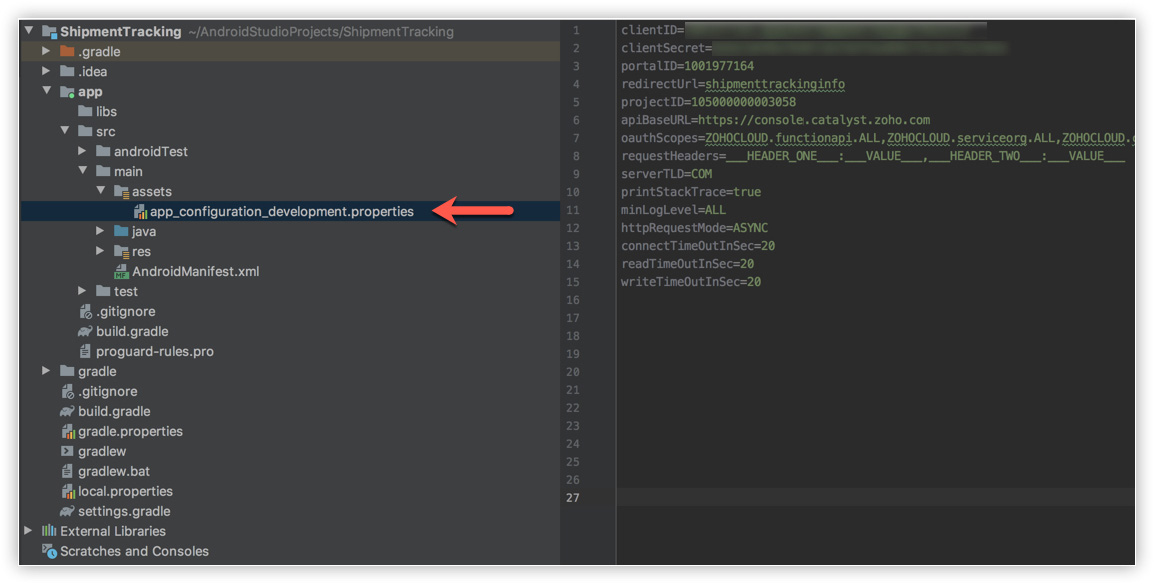Expand the root gradle folder arrow
Image resolution: width=1154 pixels, height=584 pixels.
46,371
